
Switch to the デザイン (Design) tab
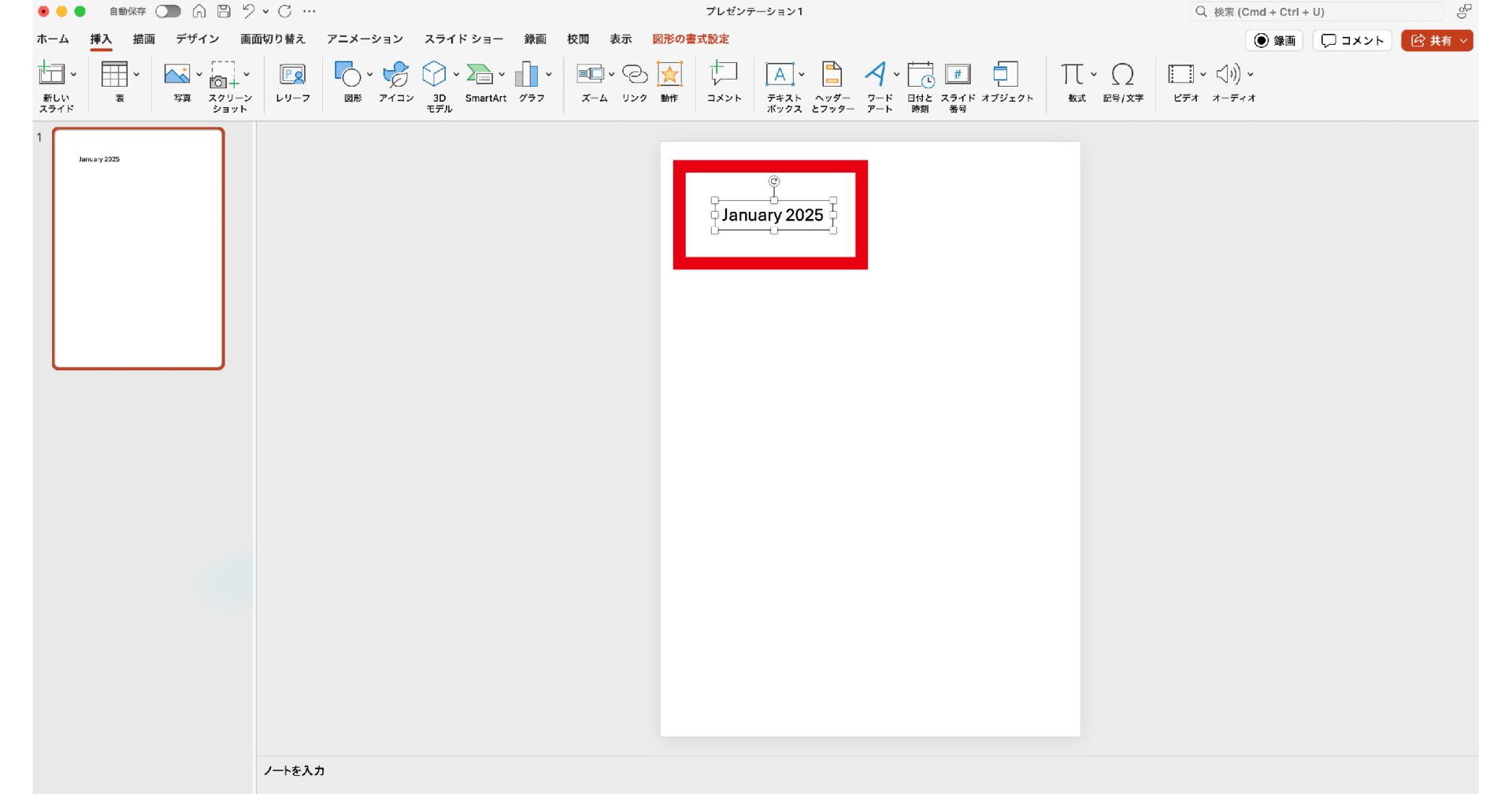(x=197, y=39)
